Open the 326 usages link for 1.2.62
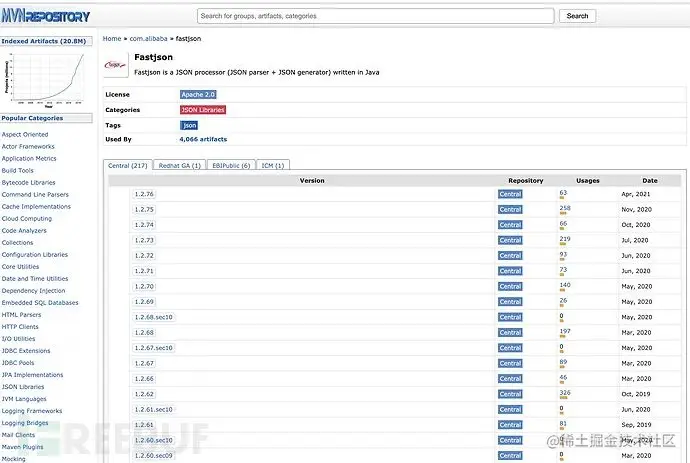The width and height of the screenshot is (690, 463). point(565,393)
